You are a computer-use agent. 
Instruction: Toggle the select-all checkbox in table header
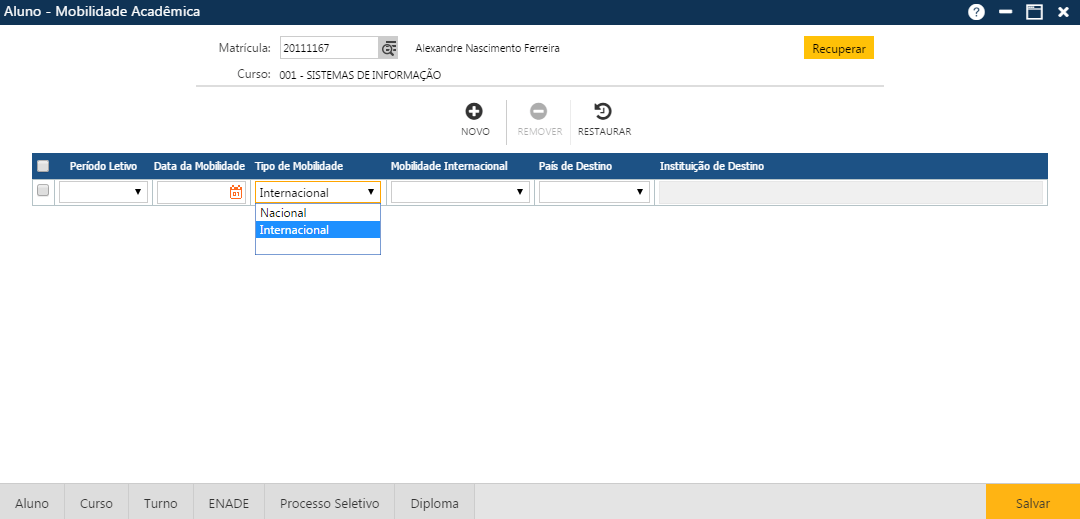pyautogui.click(x=43, y=166)
